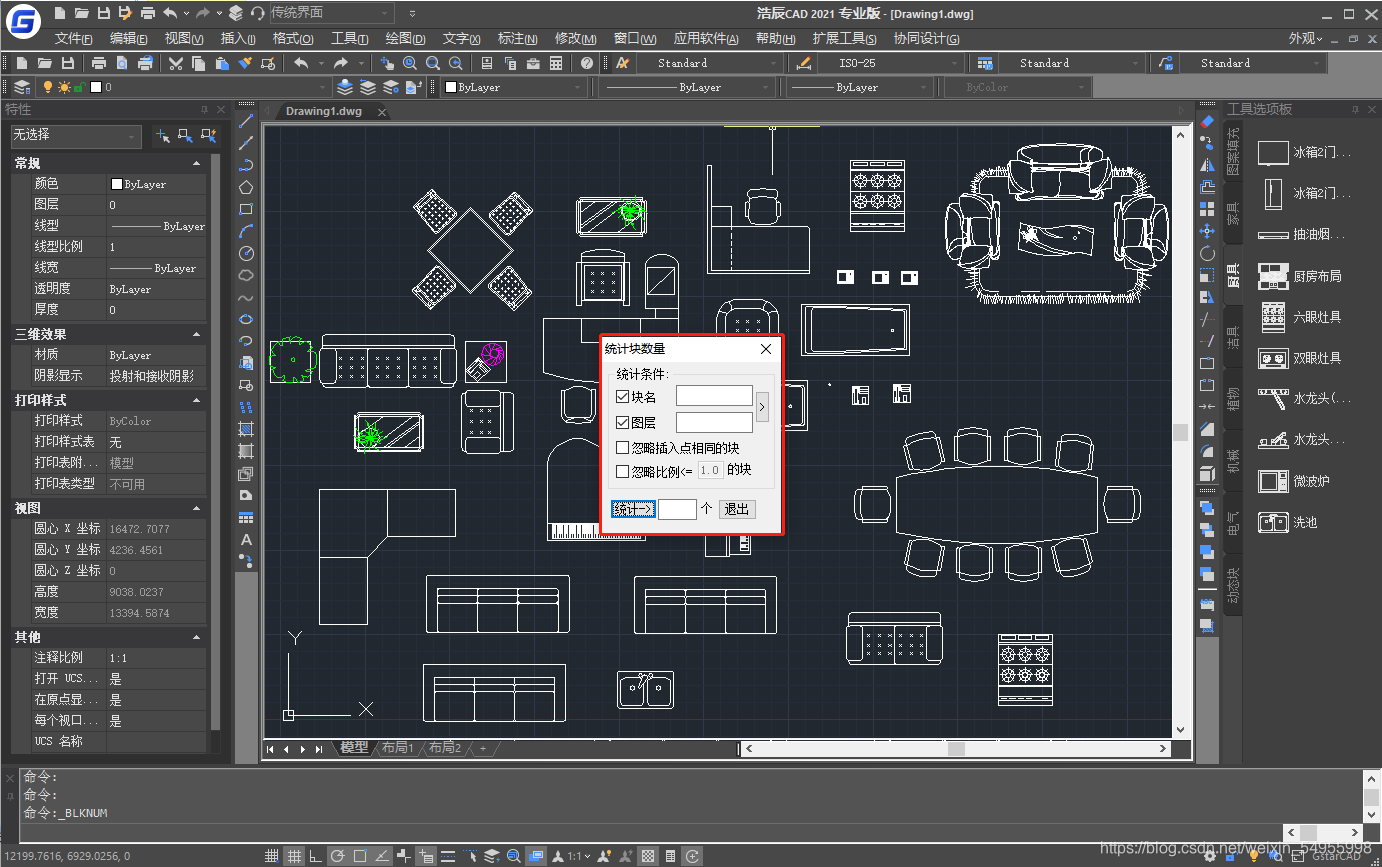The height and width of the screenshot is (867, 1382).
Task: Select the Hatch fill tool
Action: [x=246, y=429]
